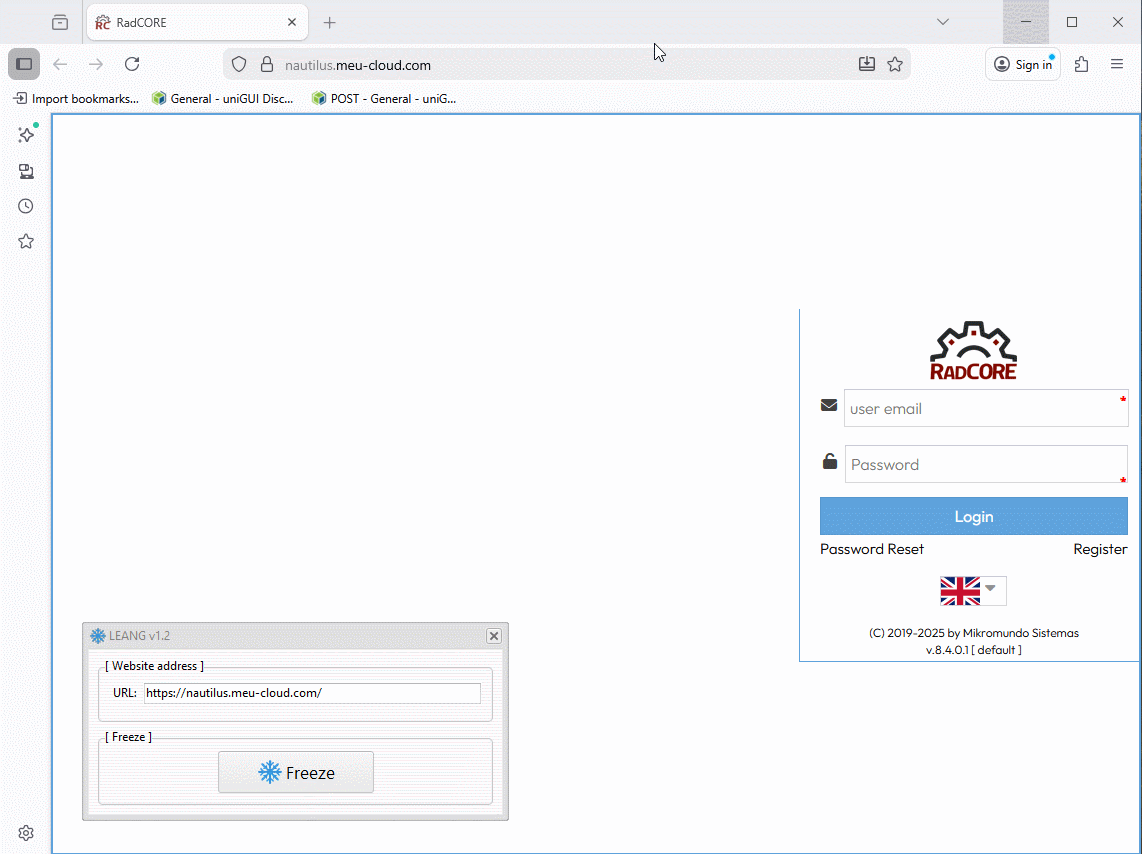Click the Sign in button
Image resolution: width=1142 pixels, height=854 pixels.
click(1023, 64)
